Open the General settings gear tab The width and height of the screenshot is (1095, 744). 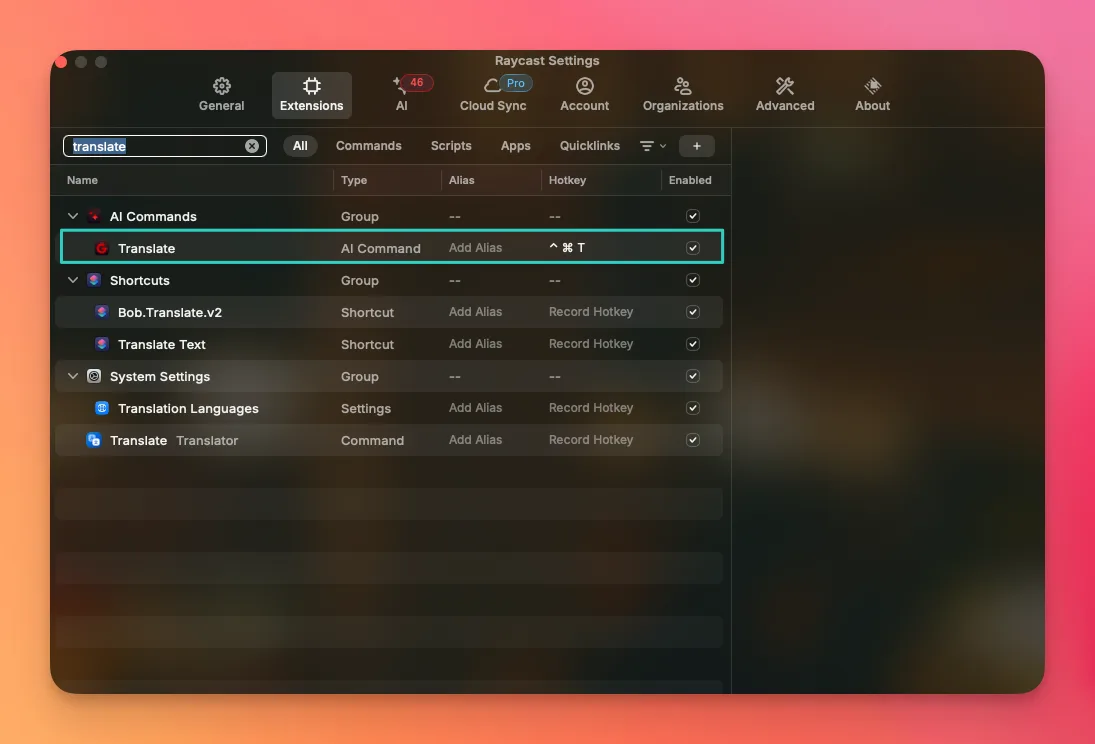(x=221, y=95)
